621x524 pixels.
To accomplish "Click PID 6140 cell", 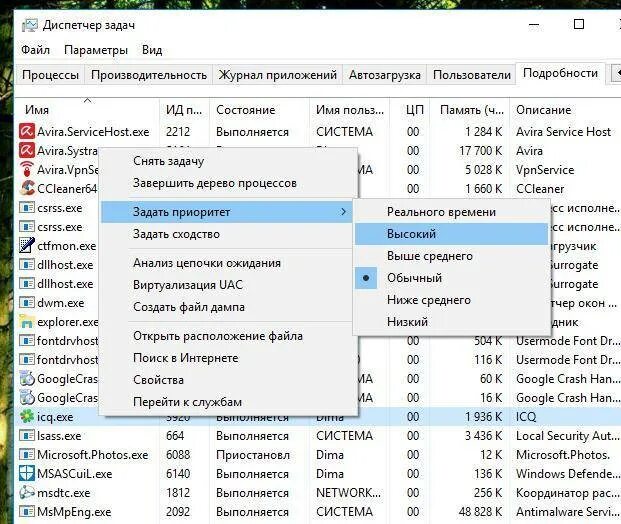I will [x=178, y=474].
